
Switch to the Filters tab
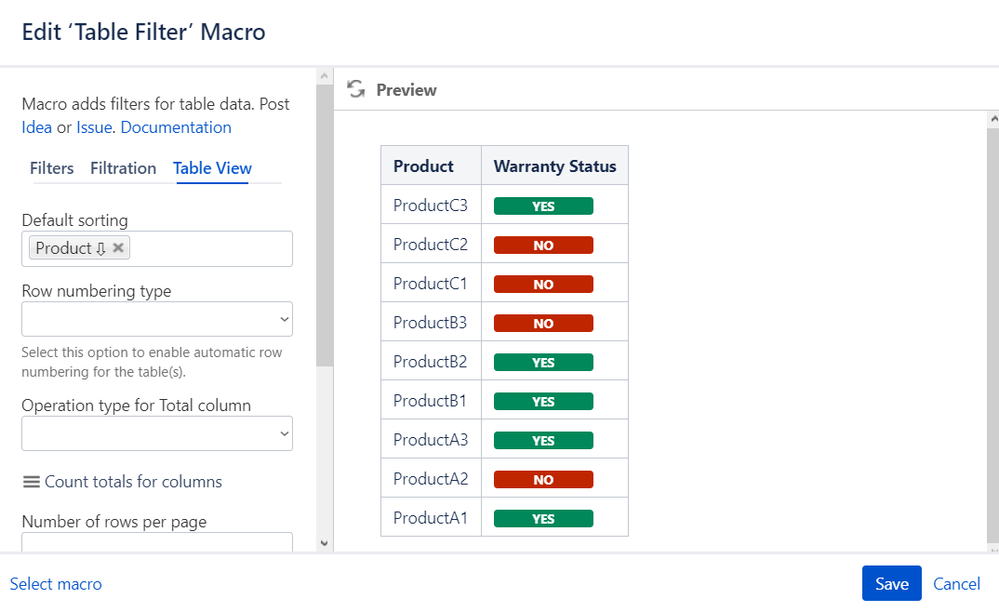pos(52,168)
